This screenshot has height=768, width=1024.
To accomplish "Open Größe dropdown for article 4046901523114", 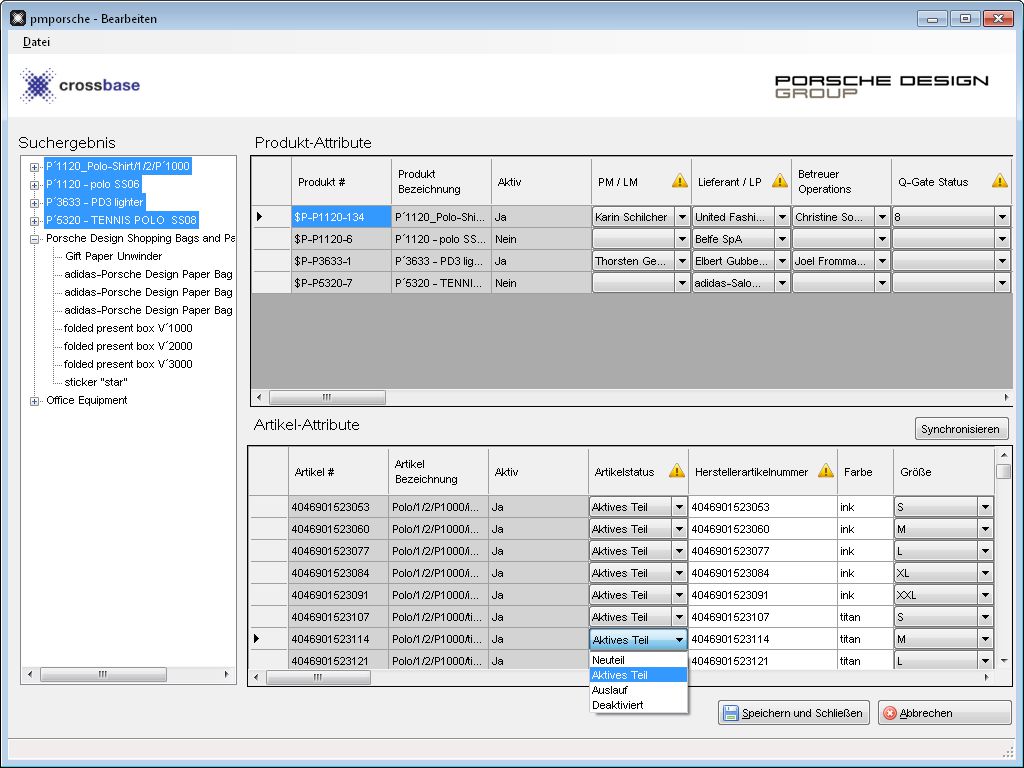I will pyautogui.click(x=985, y=639).
